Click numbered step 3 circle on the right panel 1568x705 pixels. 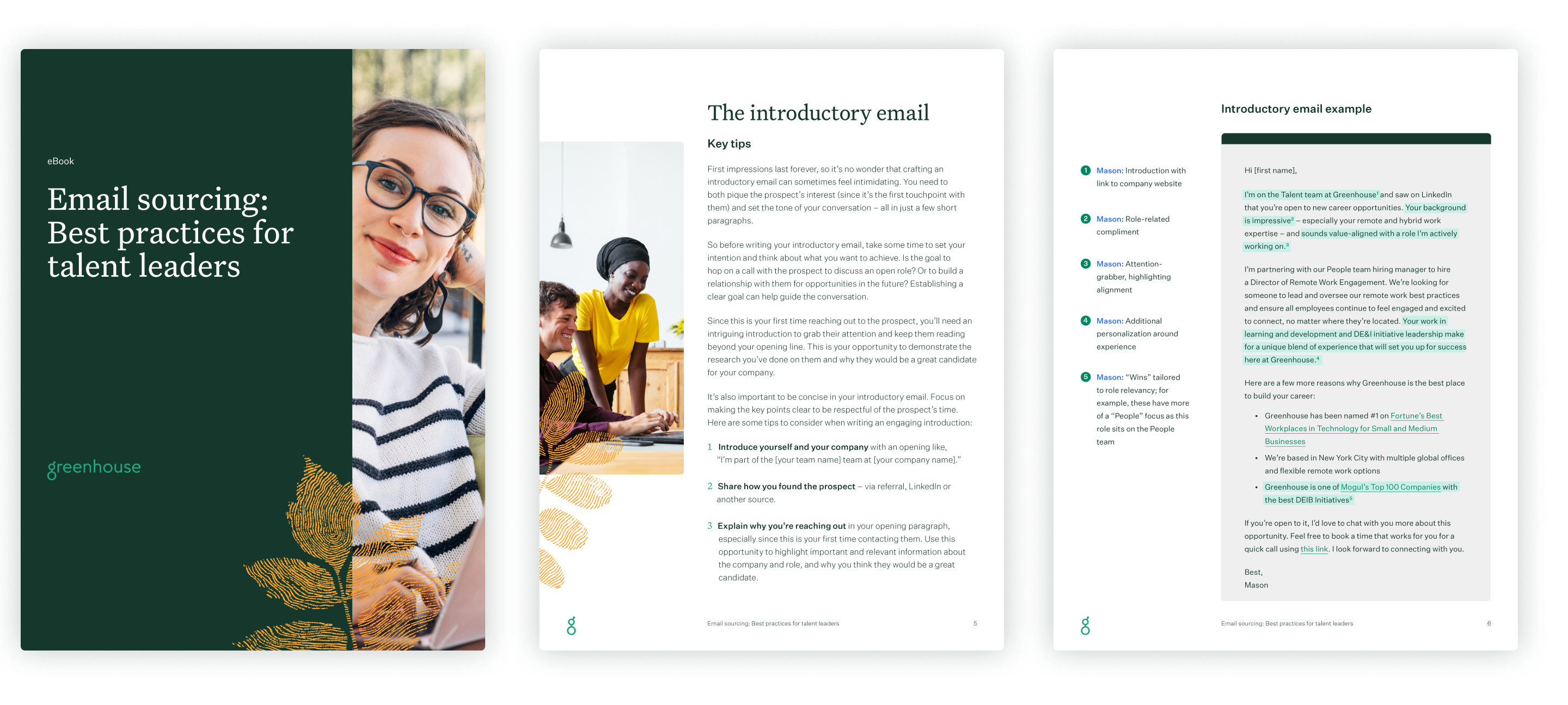[x=1086, y=264]
